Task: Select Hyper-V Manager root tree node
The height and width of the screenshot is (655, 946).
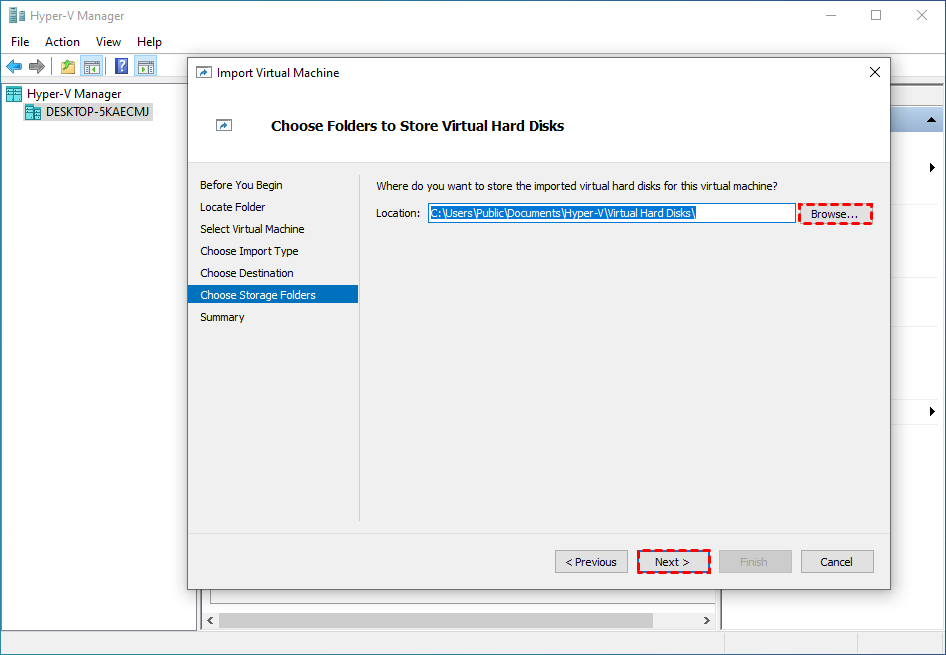Action: point(64,93)
